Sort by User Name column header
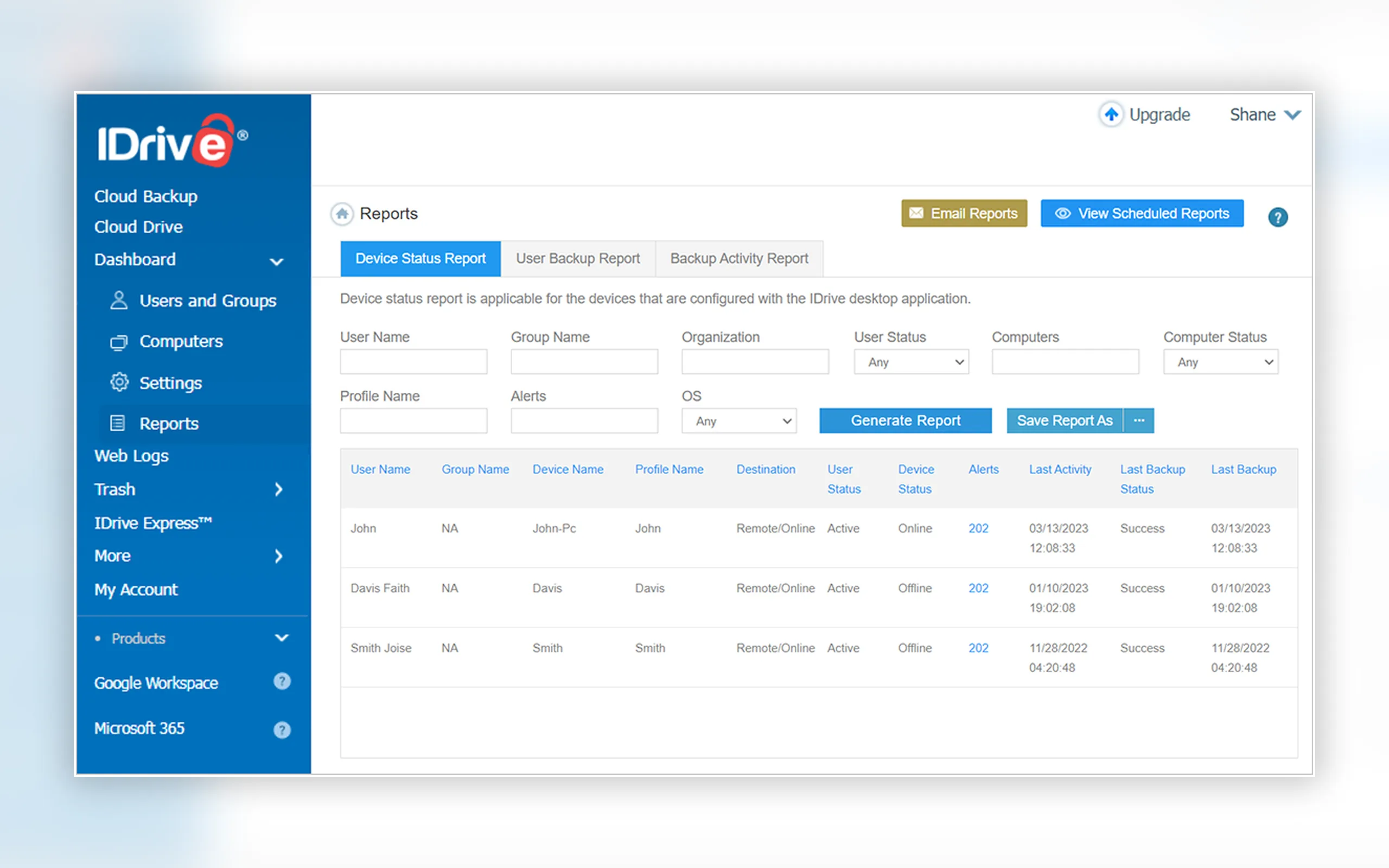The height and width of the screenshot is (868, 1389). pyautogui.click(x=380, y=469)
